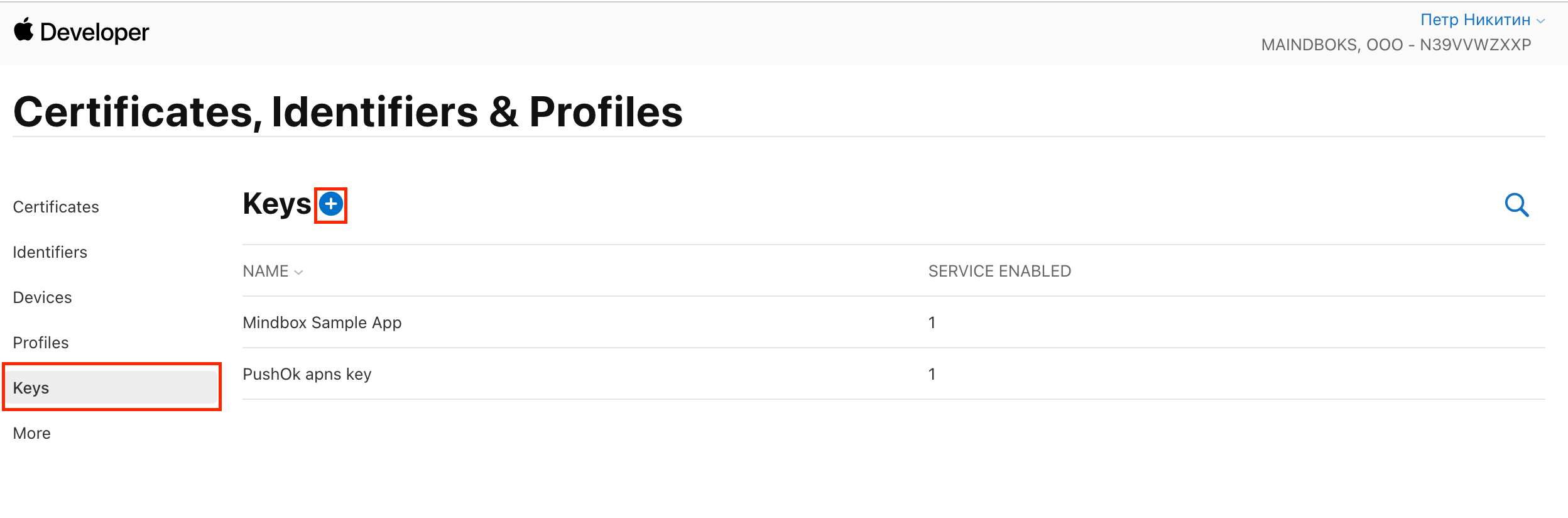This screenshot has height=518, width=1568.
Task: Click the service count for PushOk apns key
Action: click(x=932, y=374)
